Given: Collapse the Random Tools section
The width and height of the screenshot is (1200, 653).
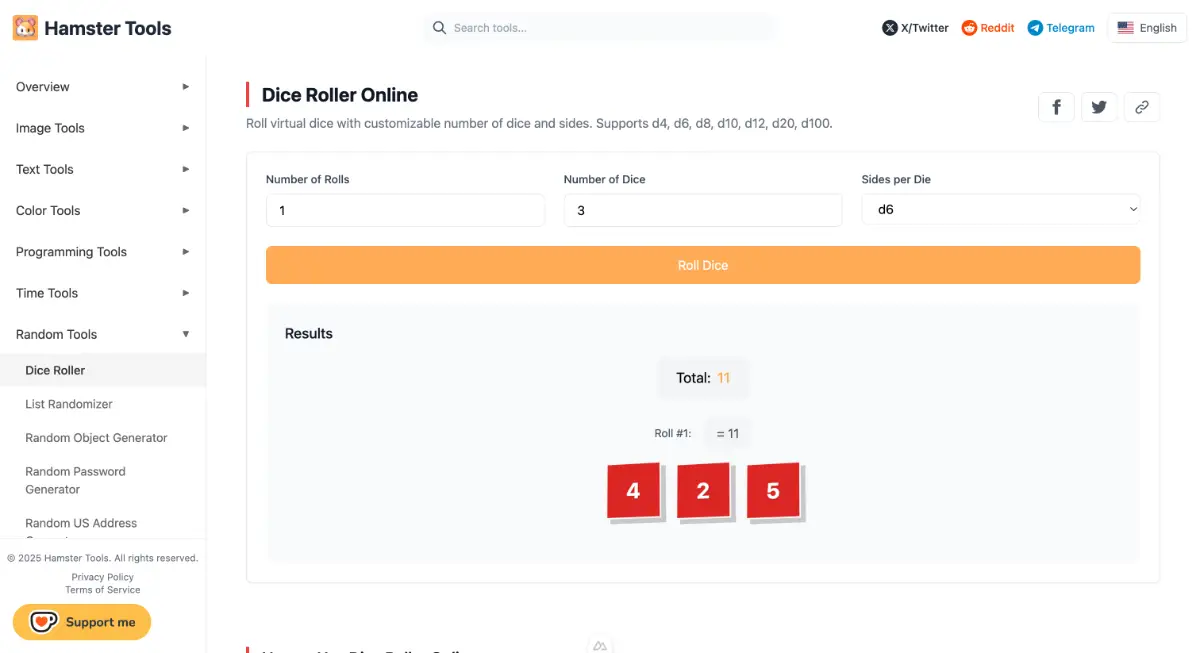Looking at the screenshot, I should pos(102,334).
